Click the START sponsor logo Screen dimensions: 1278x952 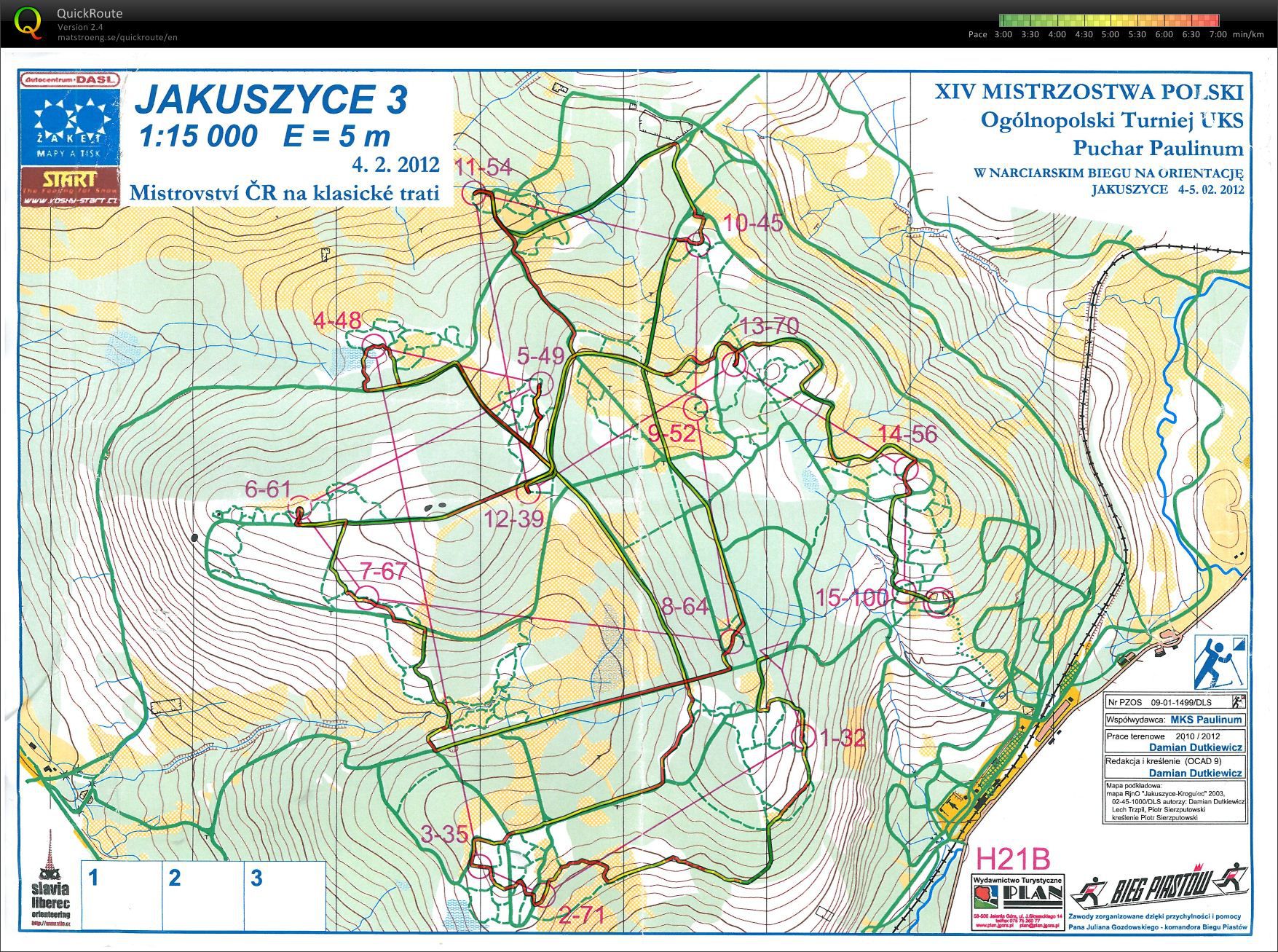(70, 186)
